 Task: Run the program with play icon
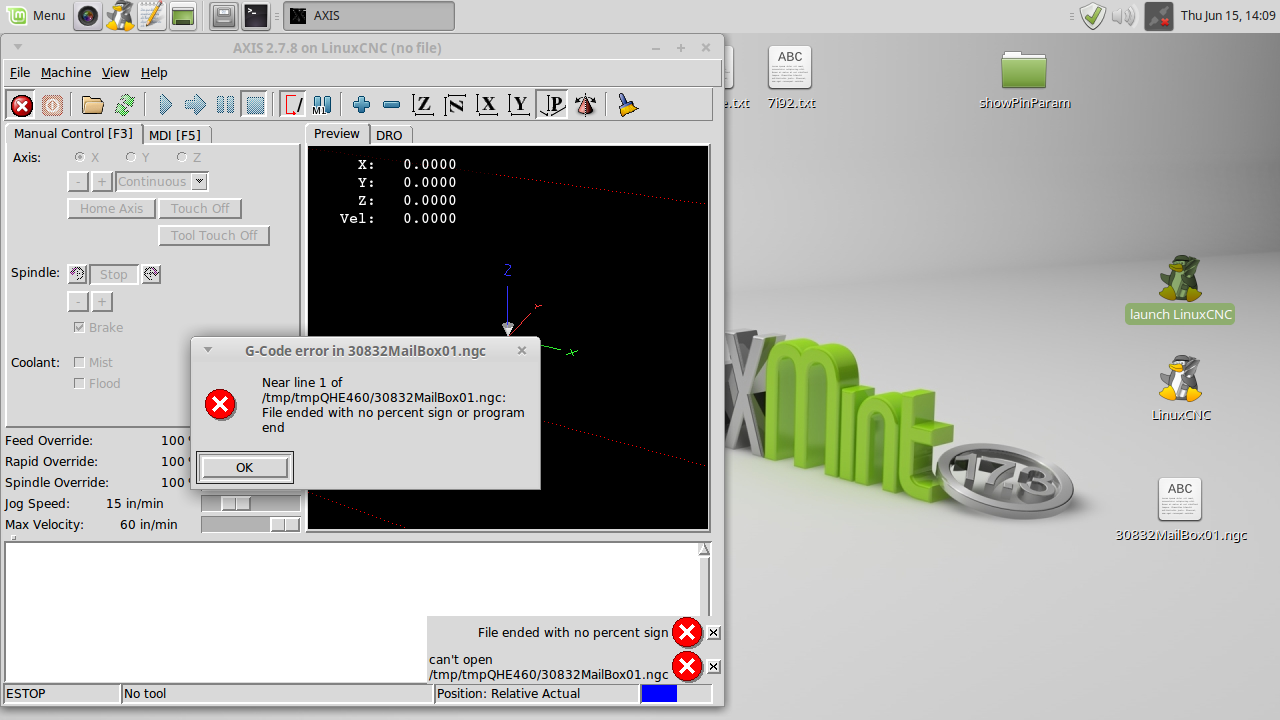[166, 105]
